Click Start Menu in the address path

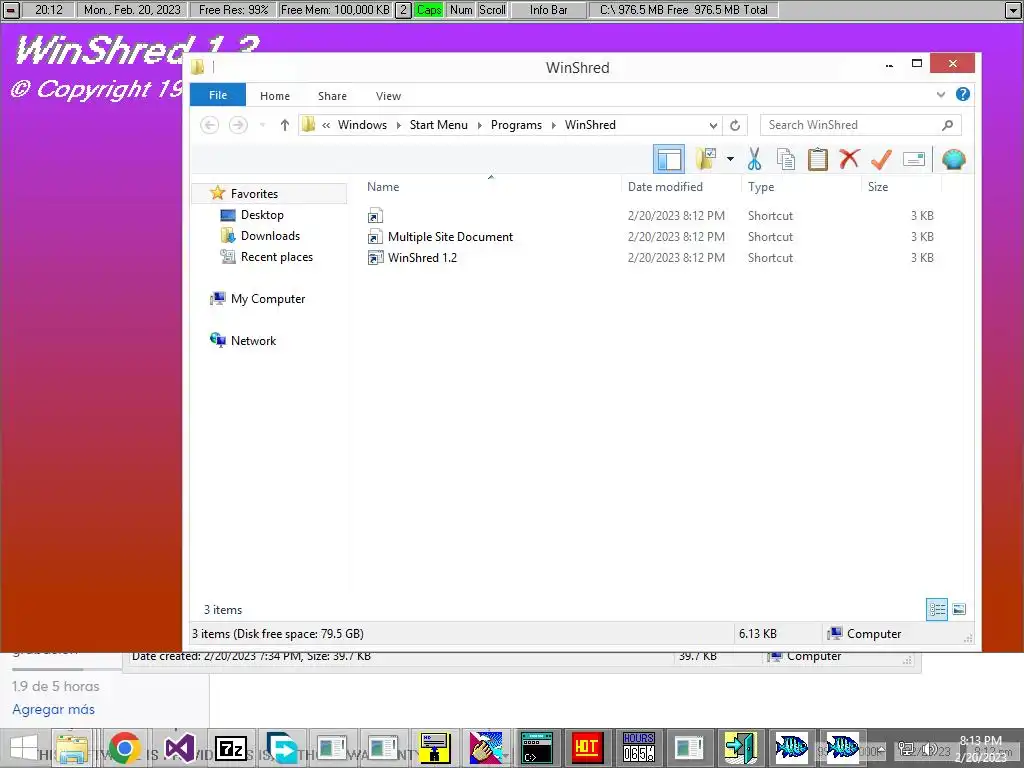pyautogui.click(x=439, y=125)
